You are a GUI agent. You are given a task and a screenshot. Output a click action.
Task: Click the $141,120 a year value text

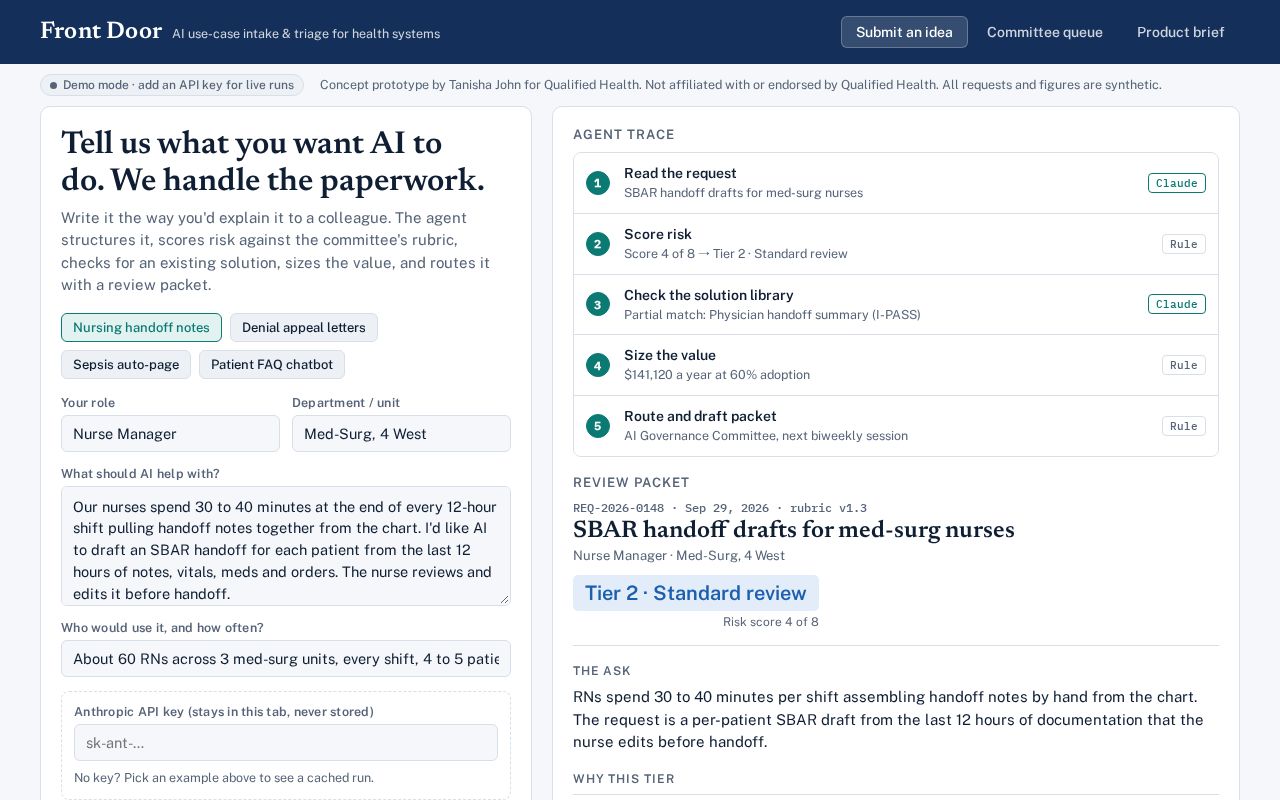pyautogui.click(x=717, y=375)
